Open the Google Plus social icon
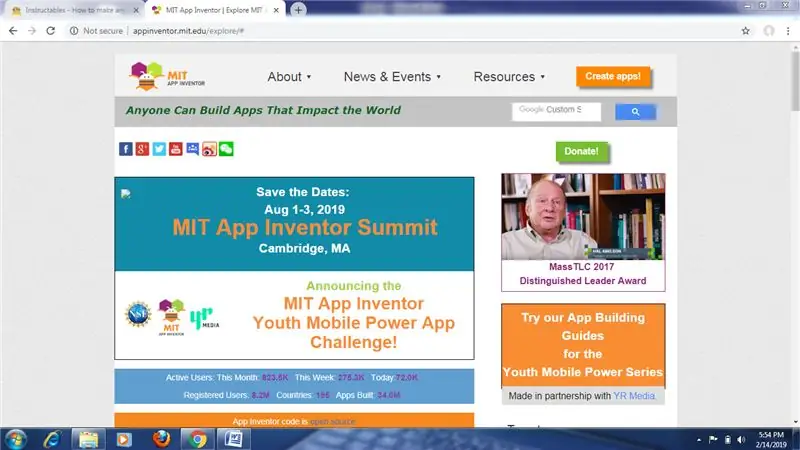 (x=142, y=149)
